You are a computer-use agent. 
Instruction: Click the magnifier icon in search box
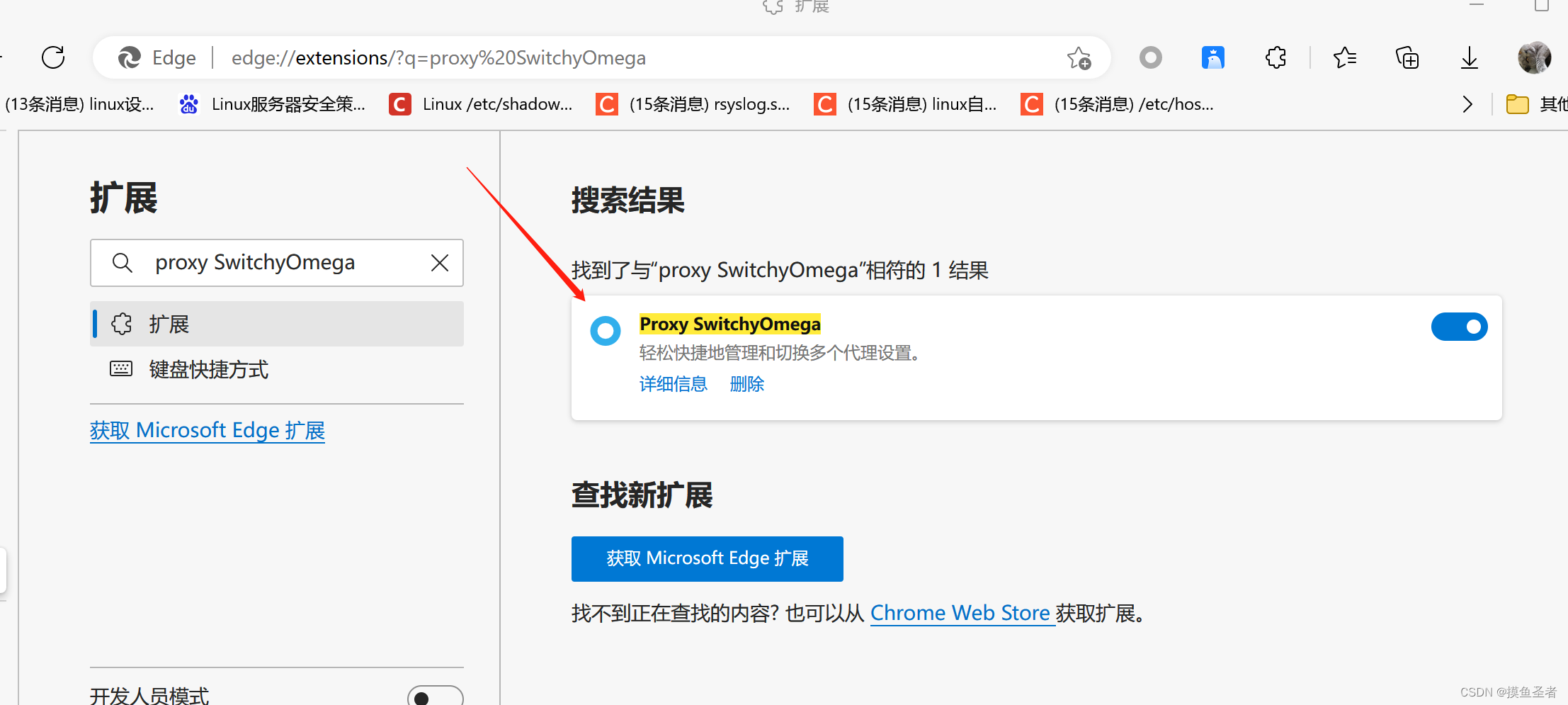click(x=122, y=263)
